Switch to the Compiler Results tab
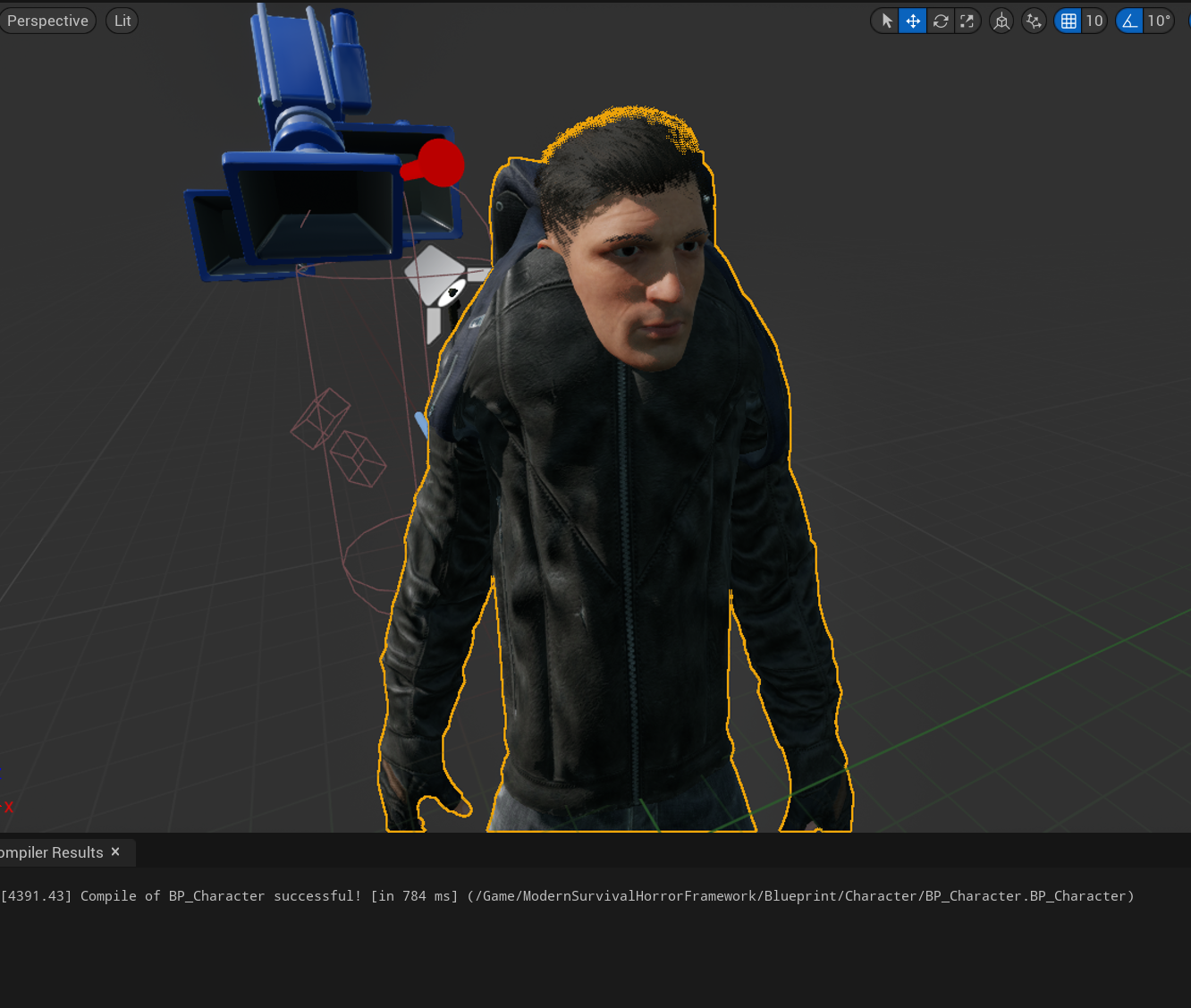Viewport: 1191px width, 1008px height. point(52,852)
